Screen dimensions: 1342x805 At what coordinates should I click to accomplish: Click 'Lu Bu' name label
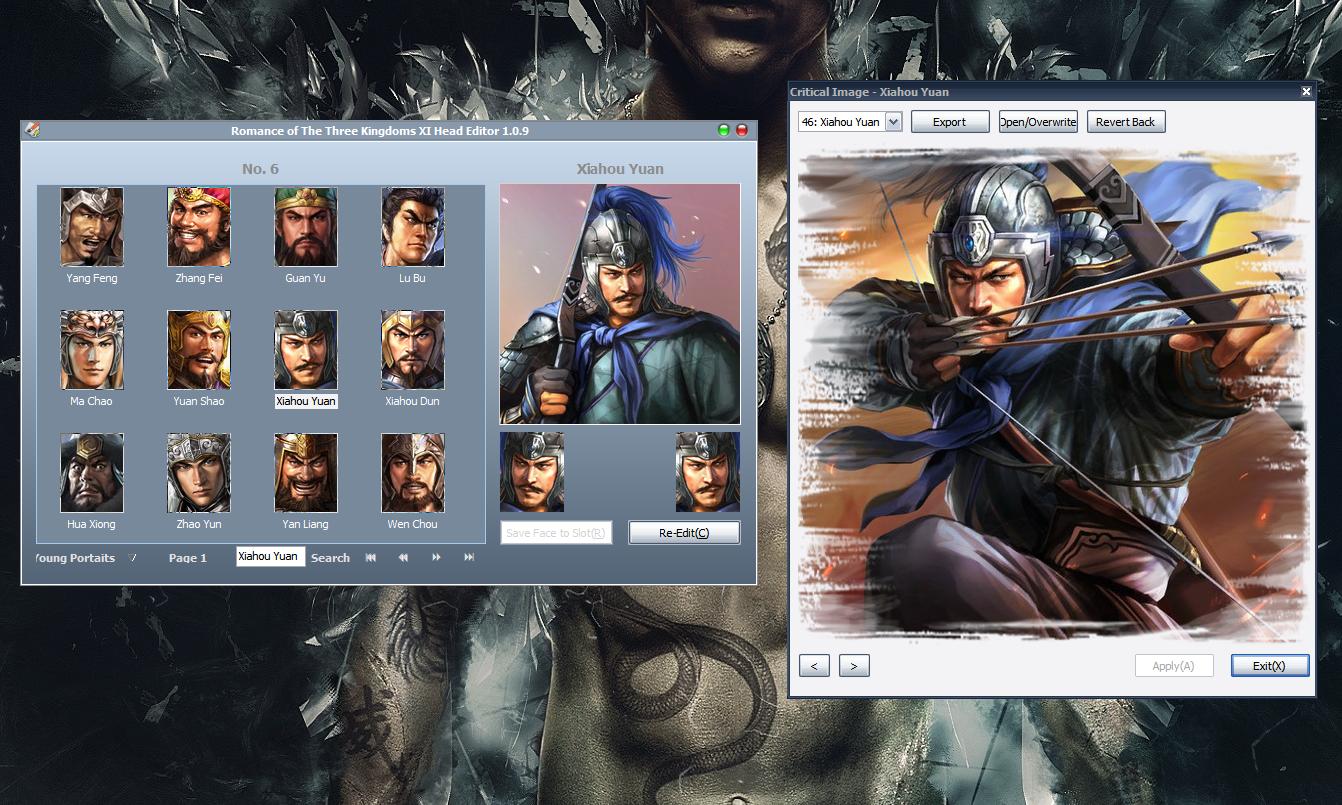pyautogui.click(x=412, y=278)
